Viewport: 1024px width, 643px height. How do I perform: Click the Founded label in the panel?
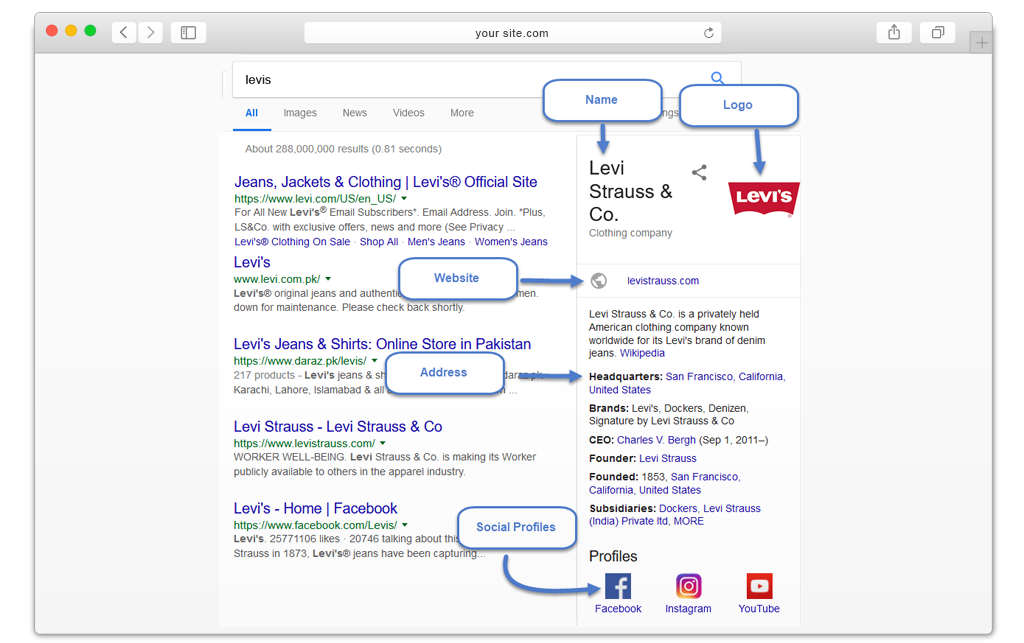(613, 477)
